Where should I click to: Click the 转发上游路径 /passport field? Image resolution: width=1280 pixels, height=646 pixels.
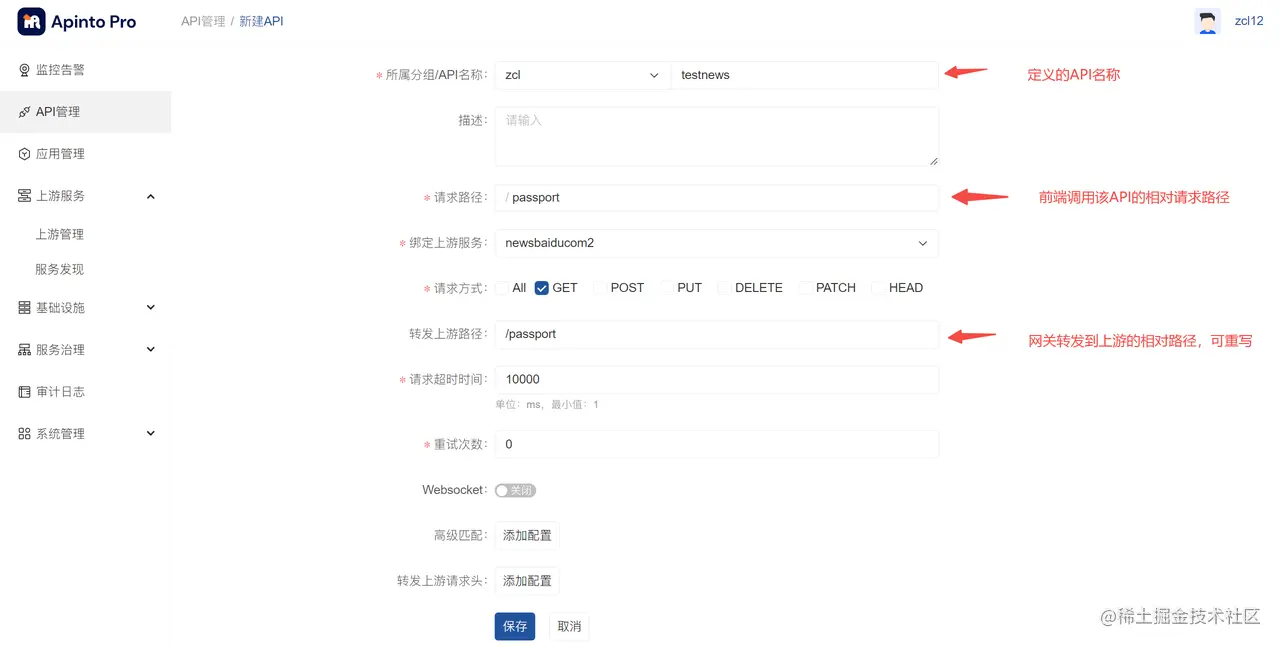point(717,334)
